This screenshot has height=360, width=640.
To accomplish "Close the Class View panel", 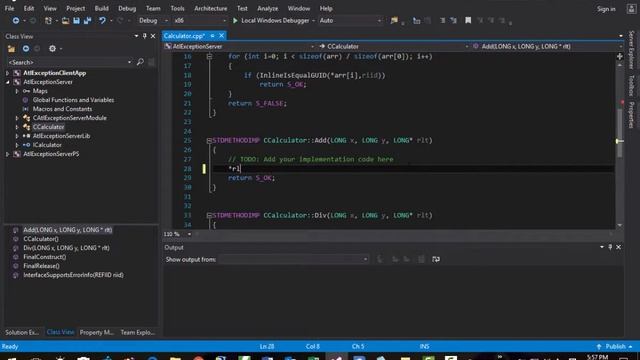I will pyautogui.click(x=153, y=36).
